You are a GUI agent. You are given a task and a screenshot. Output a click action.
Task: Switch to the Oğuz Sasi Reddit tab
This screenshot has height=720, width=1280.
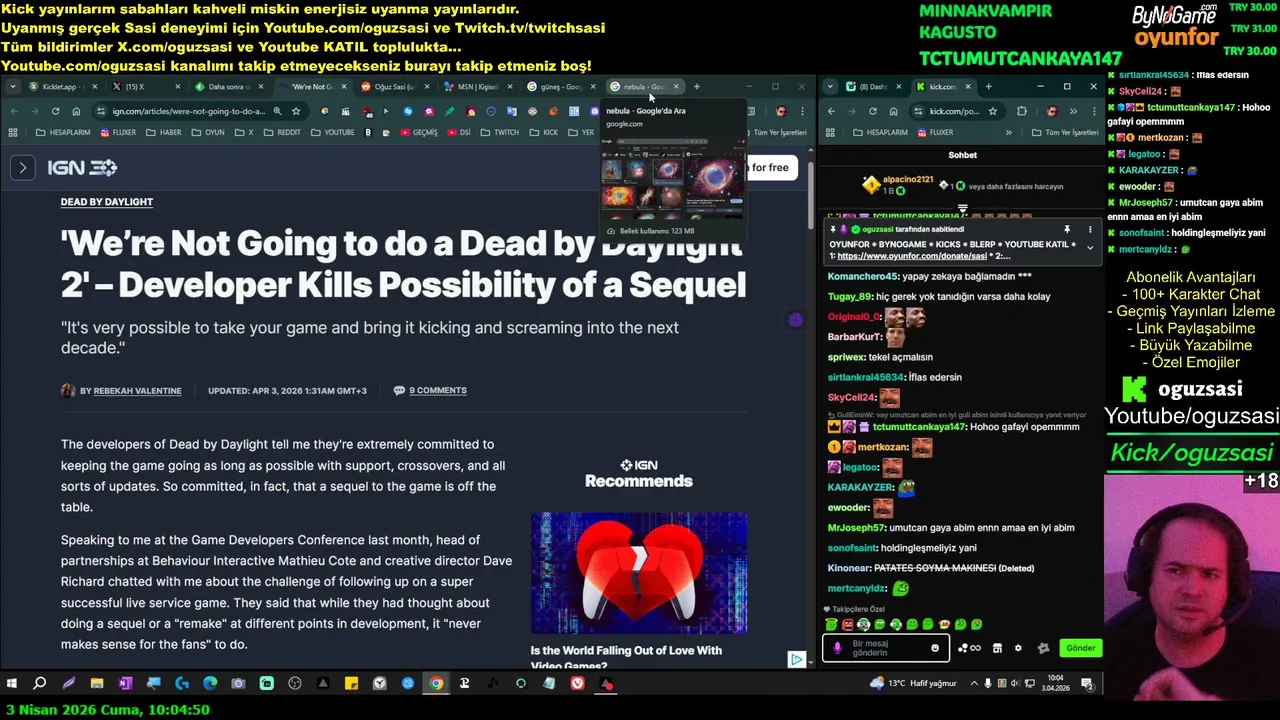pyautogui.click(x=394, y=87)
